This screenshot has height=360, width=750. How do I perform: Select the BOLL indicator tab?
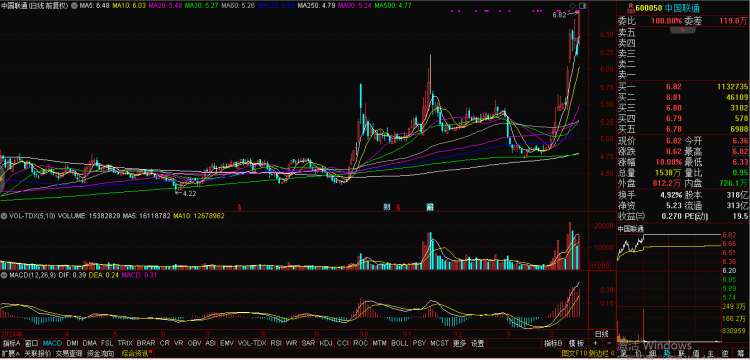click(399, 343)
